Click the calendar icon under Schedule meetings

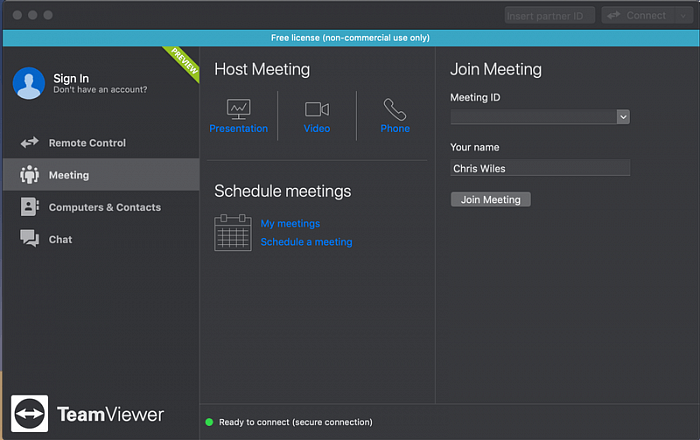pyautogui.click(x=232, y=232)
